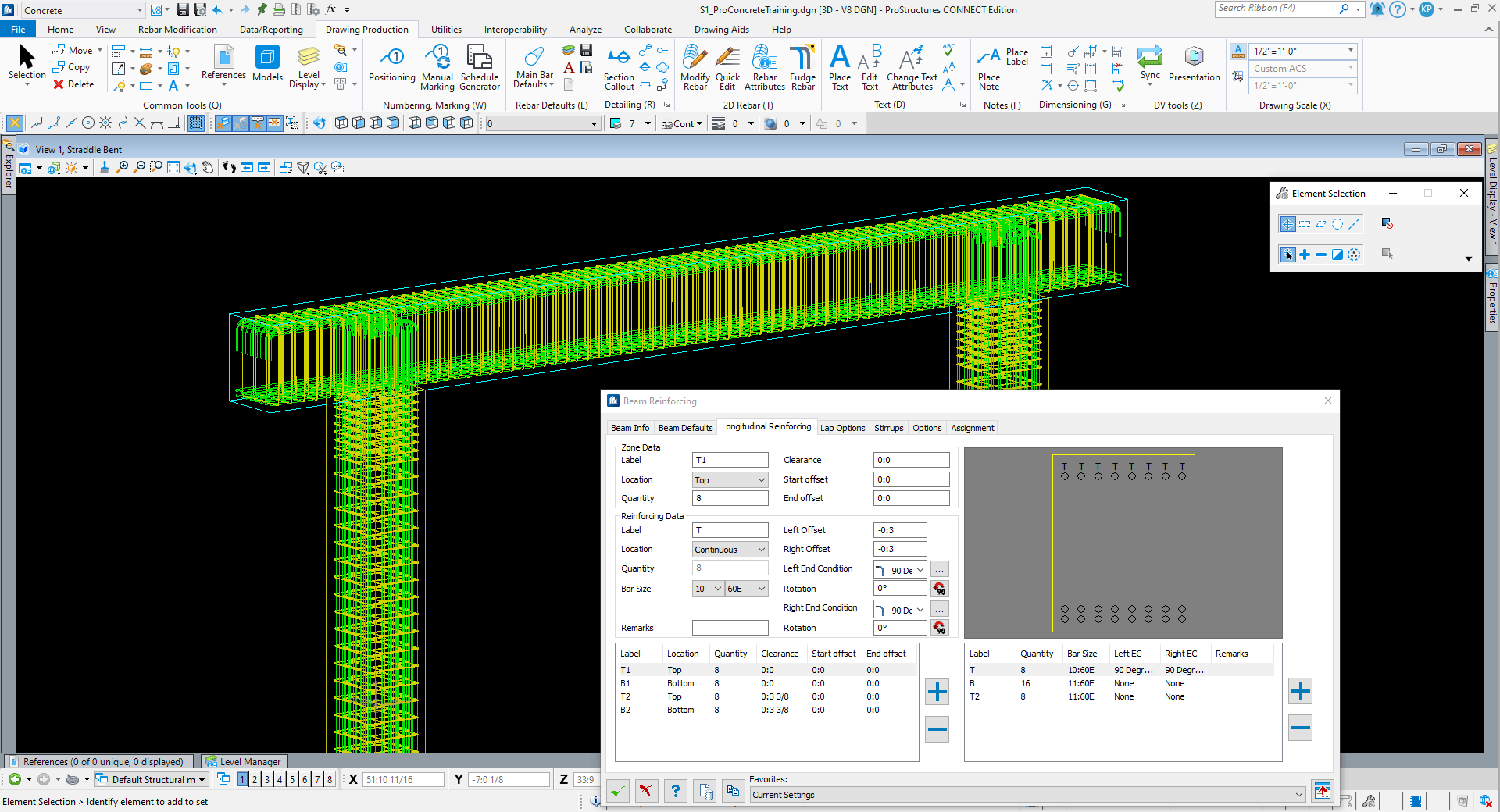
Task: Open the Fudge Rebar tool
Action: (x=802, y=67)
